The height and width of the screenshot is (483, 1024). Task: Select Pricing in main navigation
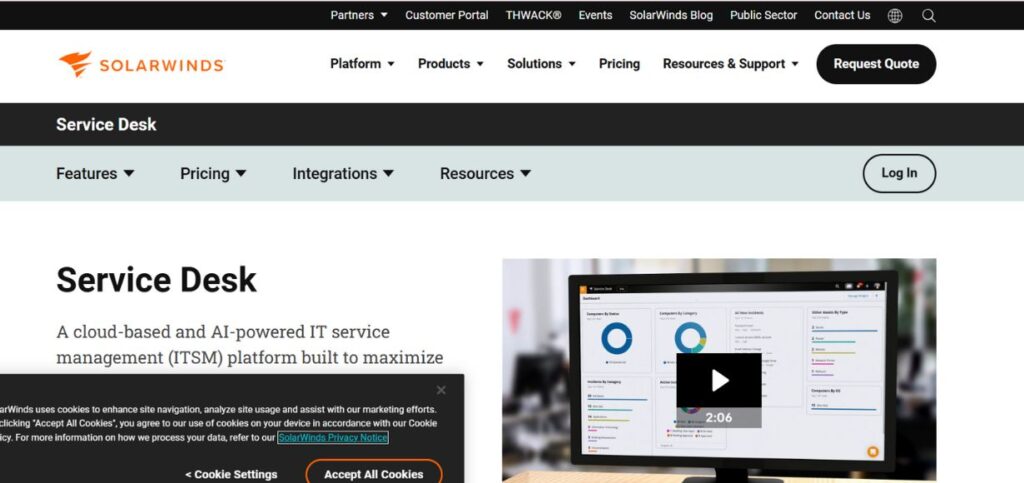619,64
